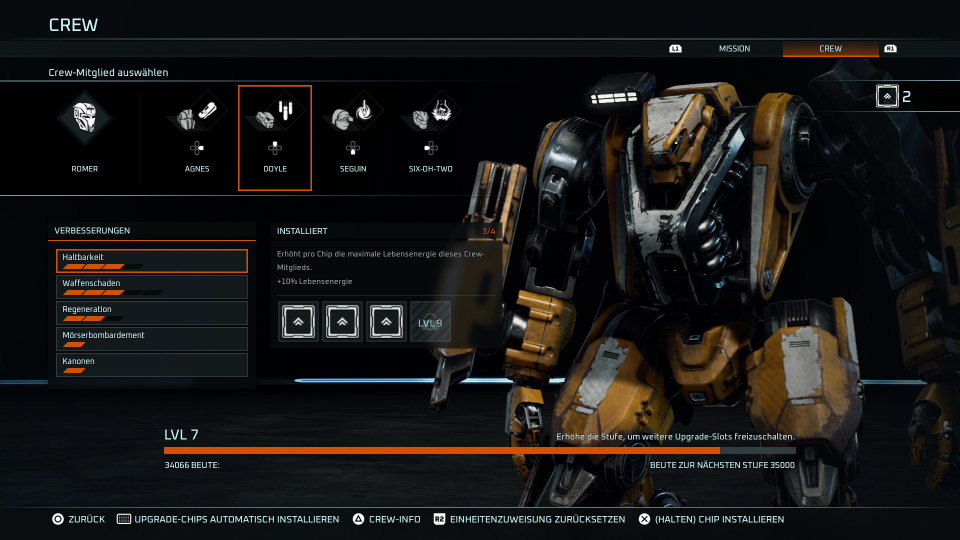The height and width of the screenshot is (540, 960).
Task: Click the available upgrade chips counter icon
Action: pos(887,96)
